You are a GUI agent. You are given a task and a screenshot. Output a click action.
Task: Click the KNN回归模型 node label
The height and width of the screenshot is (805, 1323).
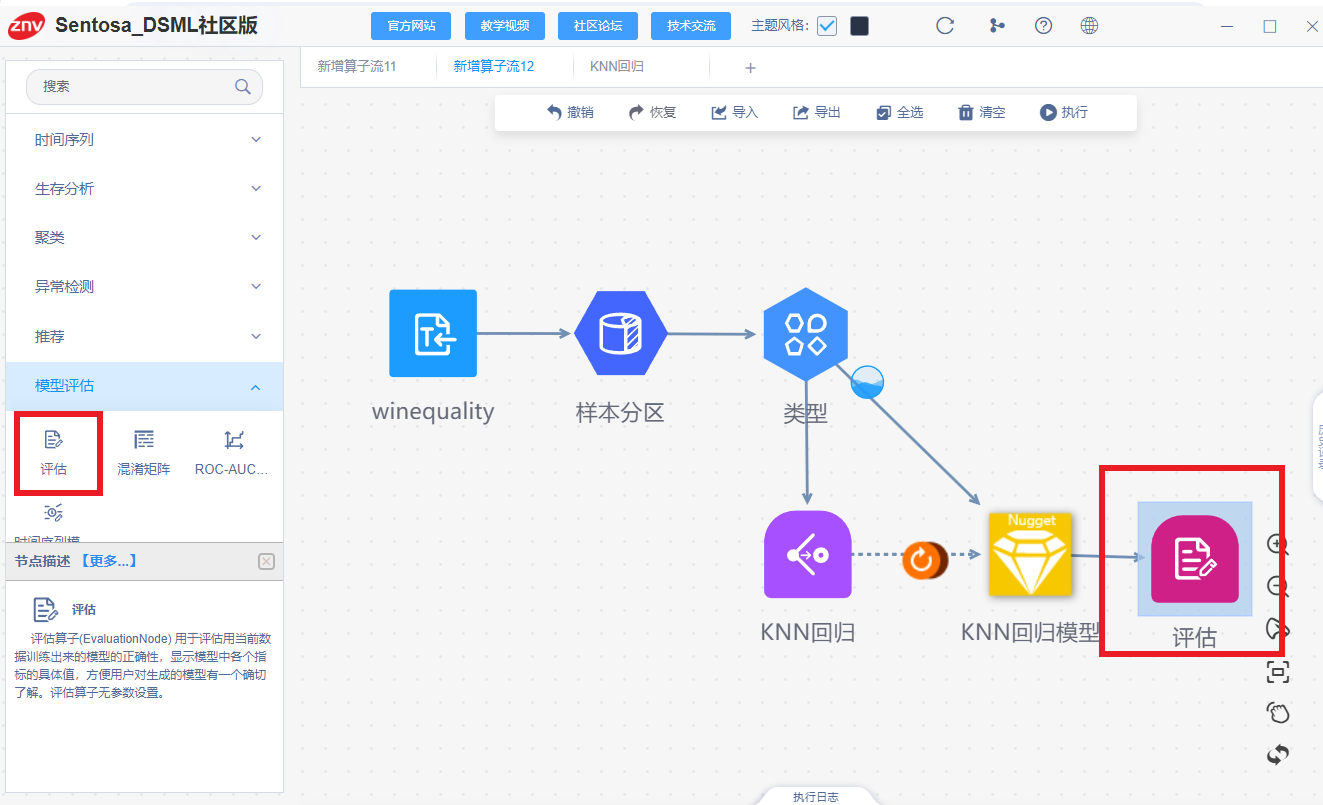(1030, 632)
